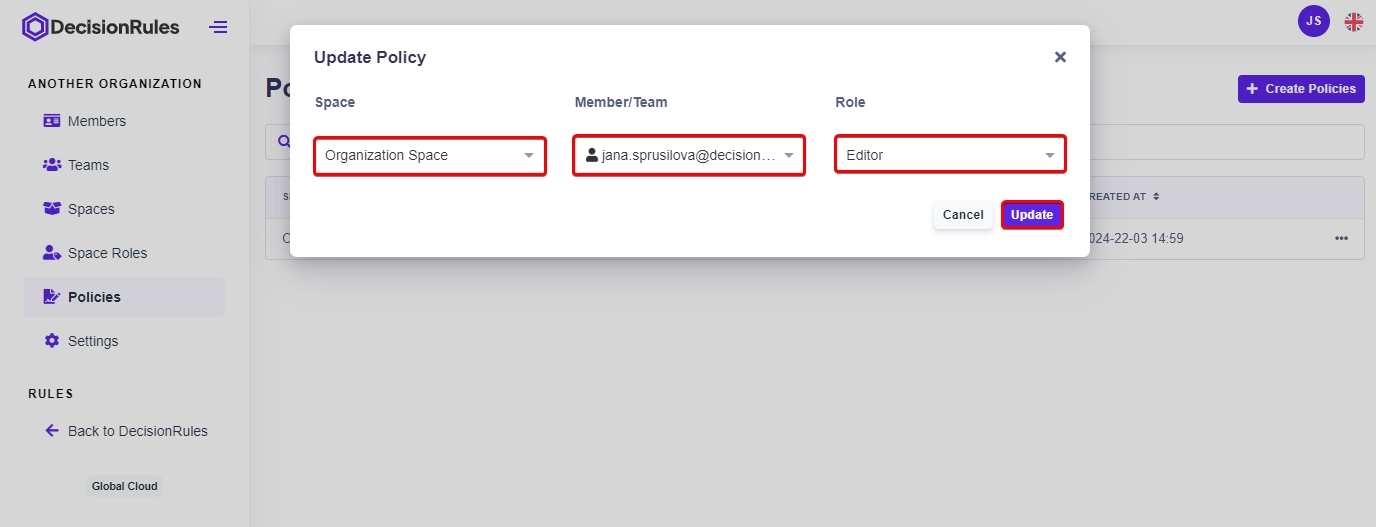Cancel the policy update
1376x527 pixels.
click(963, 215)
